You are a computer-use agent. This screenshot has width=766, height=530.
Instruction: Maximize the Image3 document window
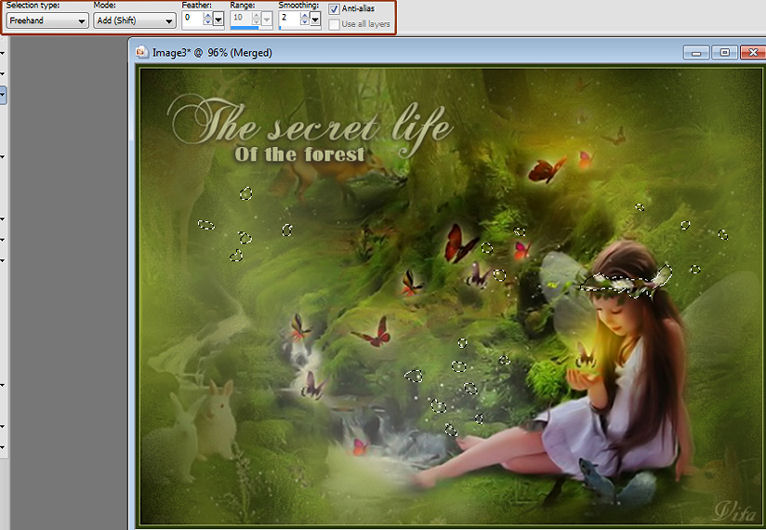(x=724, y=52)
